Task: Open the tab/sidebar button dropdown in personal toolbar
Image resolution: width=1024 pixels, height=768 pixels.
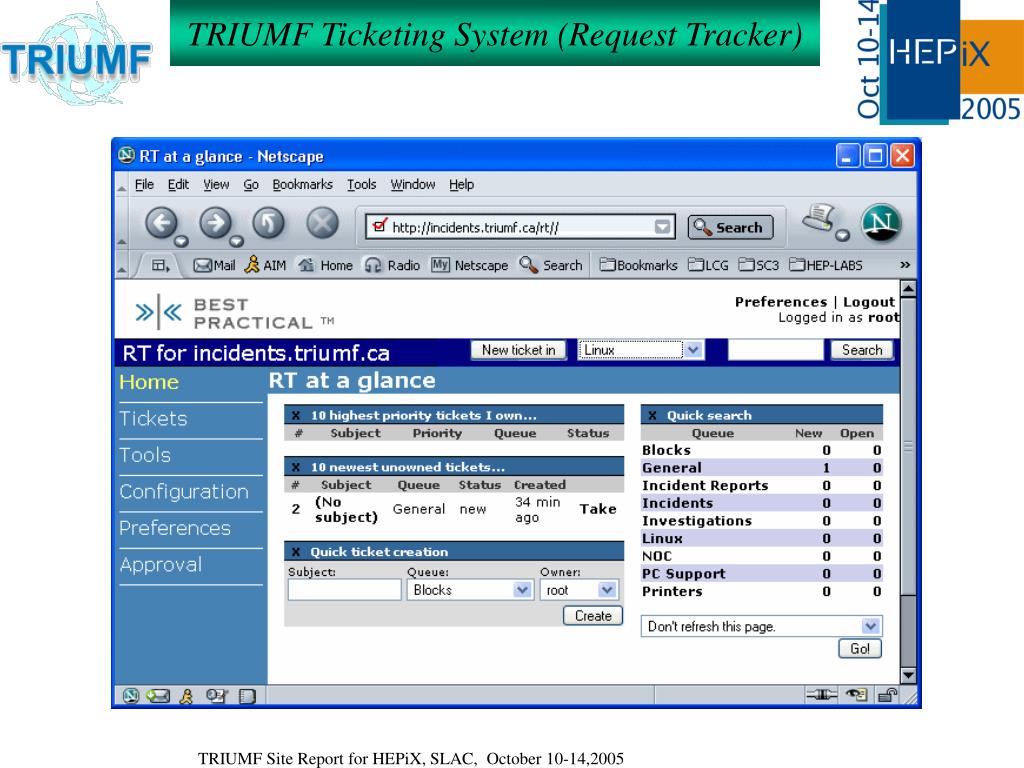Action: click(160, 265)
